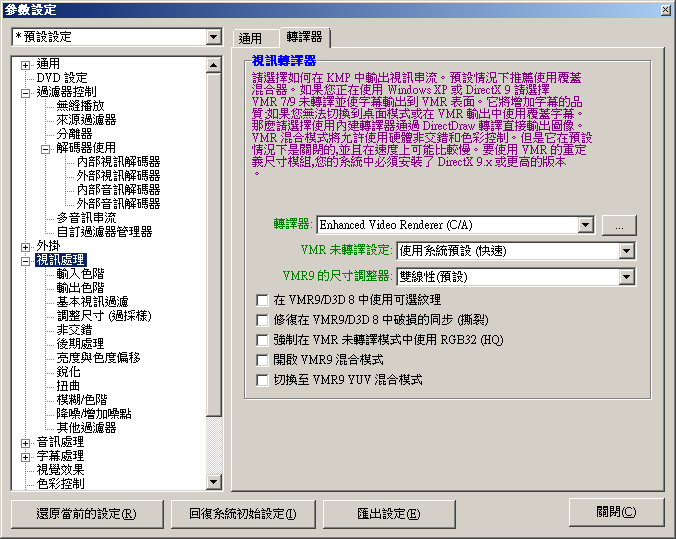Select 基本視訊過濾 in the tree
Screen dimensions: 676x539
click(x=92, y=301)
